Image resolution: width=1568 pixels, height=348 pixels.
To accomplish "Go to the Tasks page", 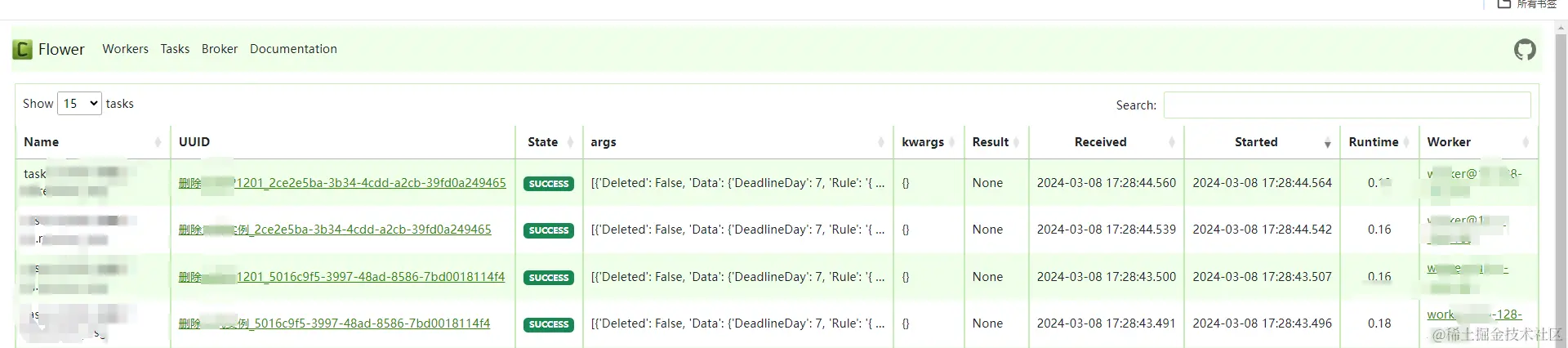I will coord(175,49).
